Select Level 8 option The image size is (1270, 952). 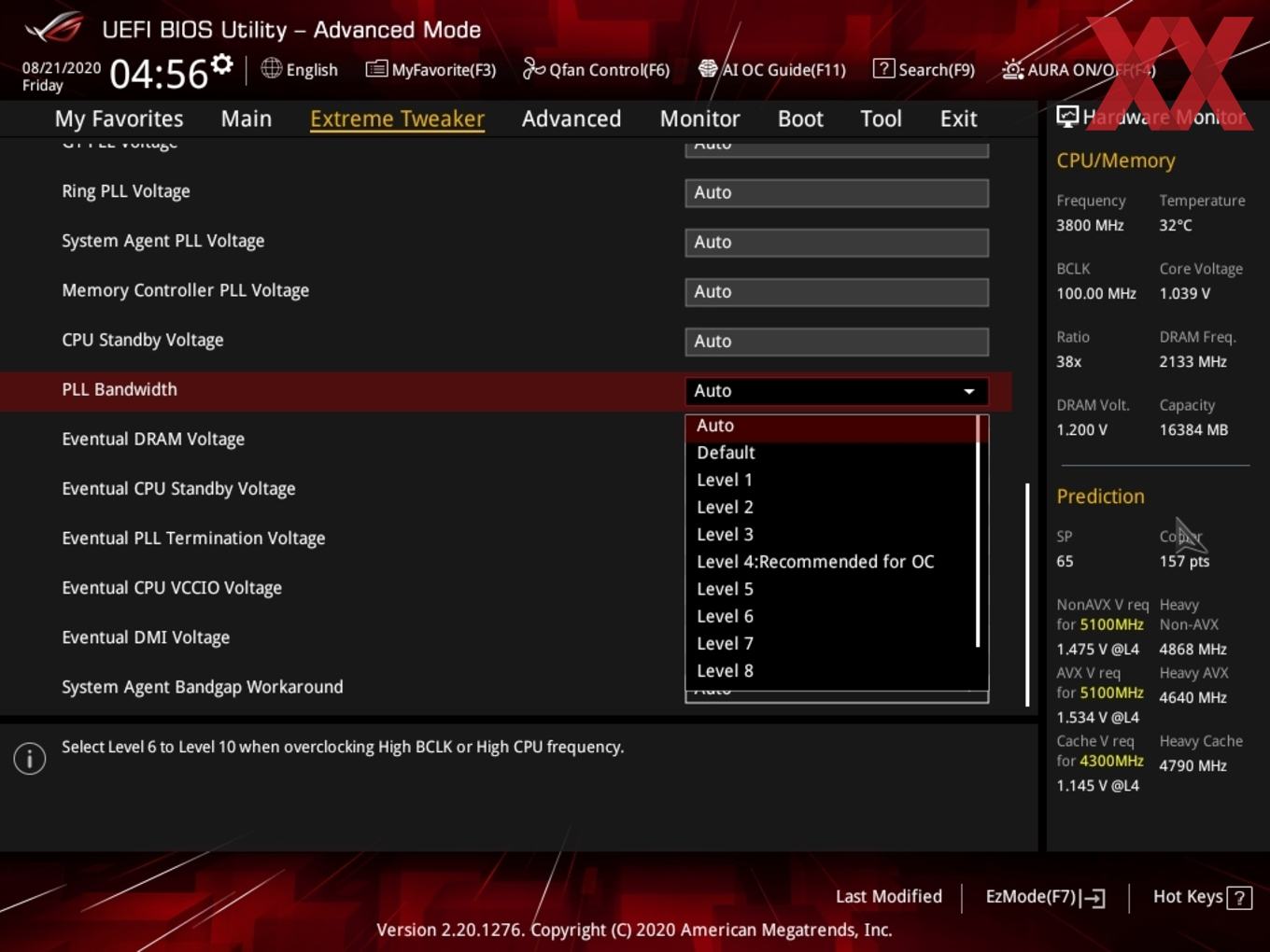click(831, 671)
